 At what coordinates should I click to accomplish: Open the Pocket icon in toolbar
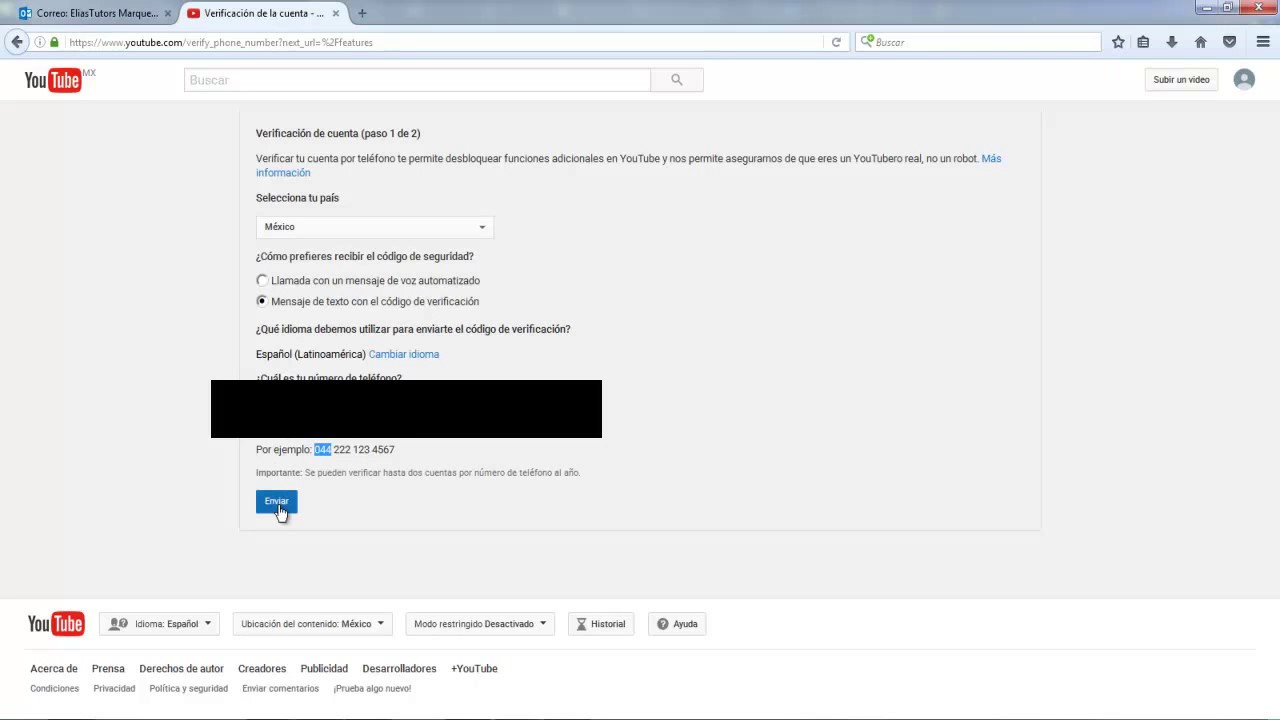[1230, 42]
